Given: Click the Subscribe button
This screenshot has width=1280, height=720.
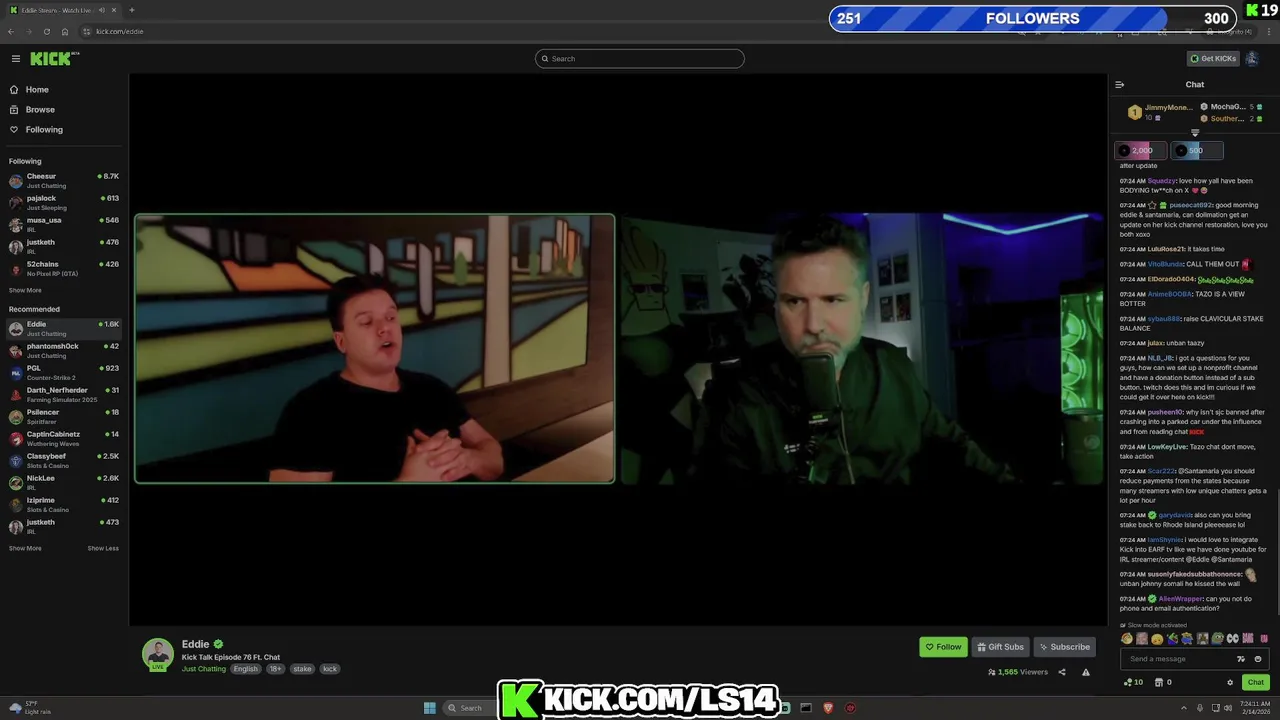Looking at the screenshot, I should (x=1064, y=647).
